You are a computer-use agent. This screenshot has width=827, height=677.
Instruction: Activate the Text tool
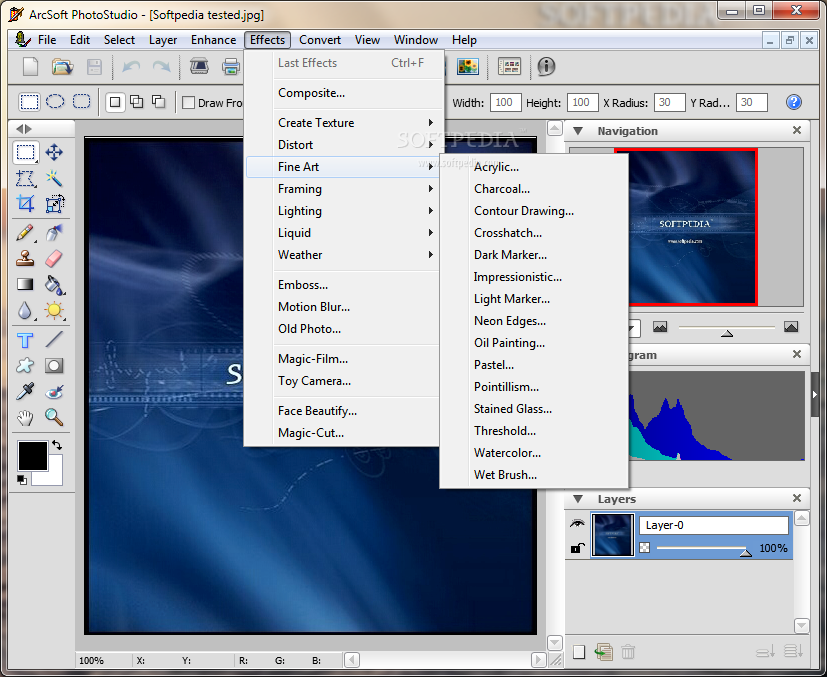click(25, 340)
